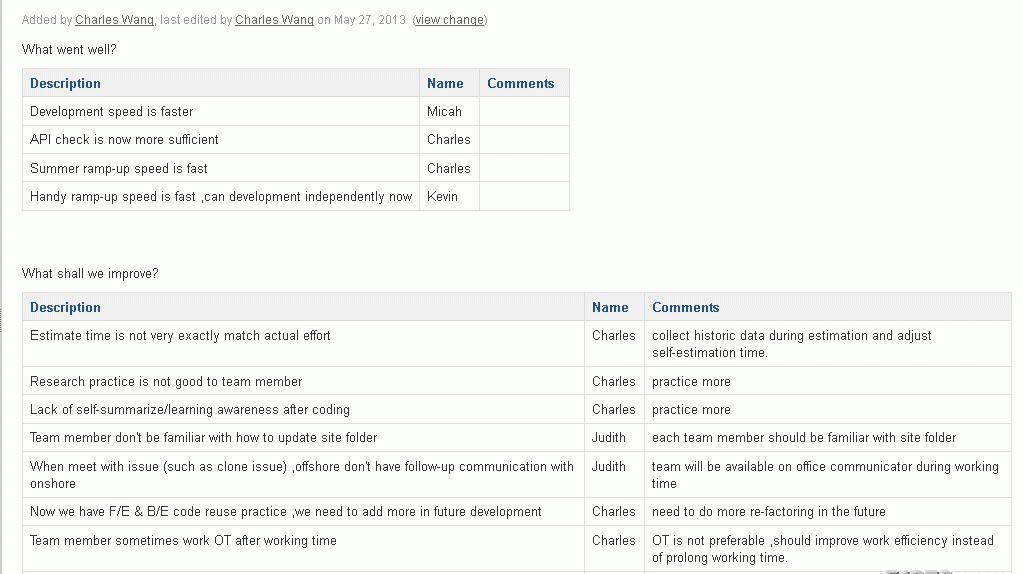This screenshot has height=574, width=1023.
Task: Open the 'view change' link
Action: tap(450, 20)
